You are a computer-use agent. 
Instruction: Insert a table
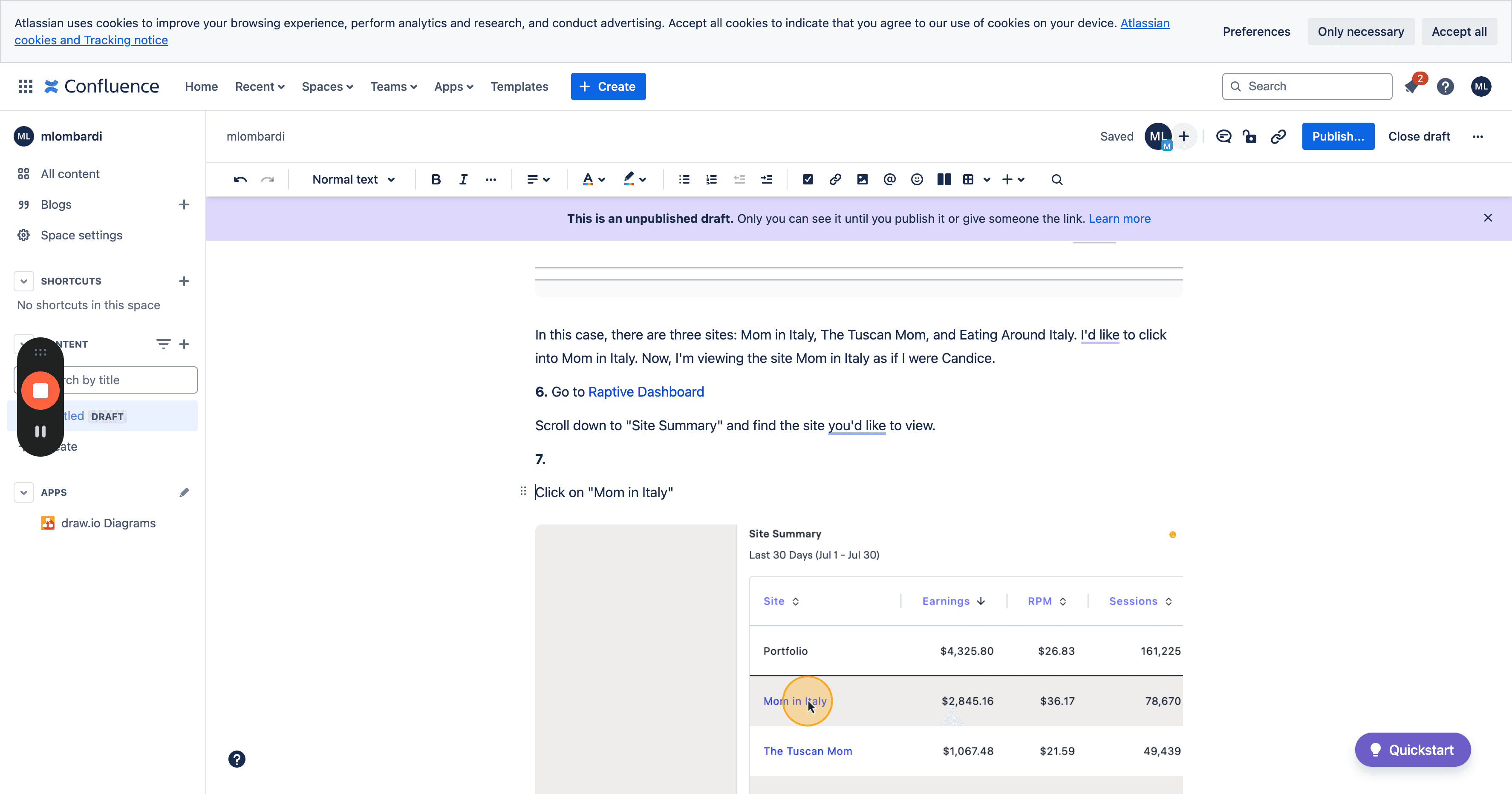[969, 180]
